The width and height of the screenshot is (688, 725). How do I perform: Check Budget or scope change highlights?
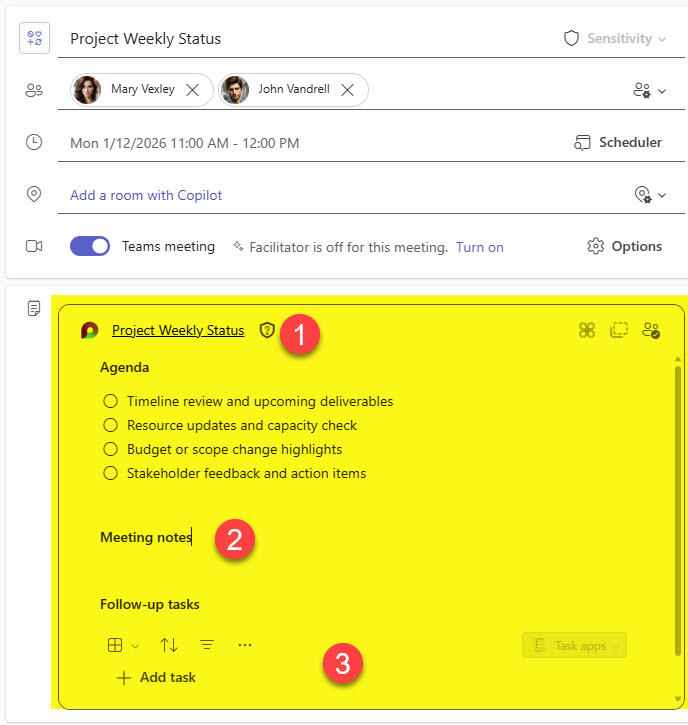point(110,449)
